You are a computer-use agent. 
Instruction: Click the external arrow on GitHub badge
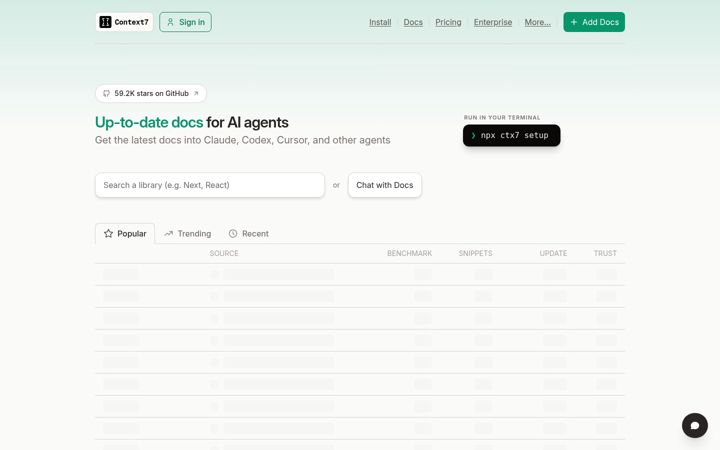pyautogui.click(x=196, y=93)
